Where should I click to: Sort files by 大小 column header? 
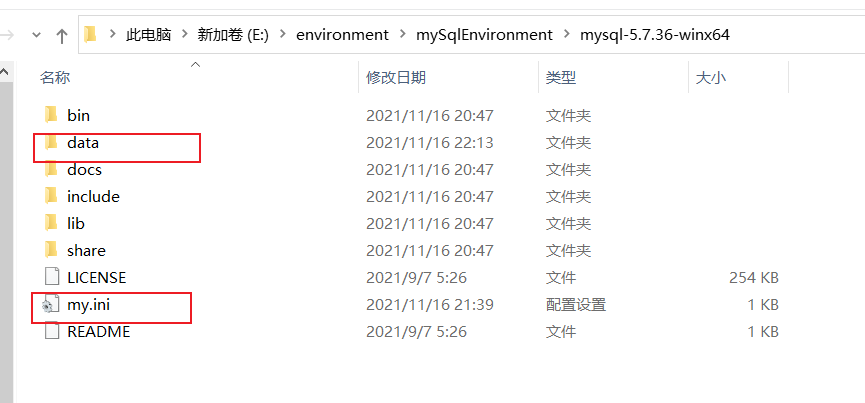click(x=710, y=77)
